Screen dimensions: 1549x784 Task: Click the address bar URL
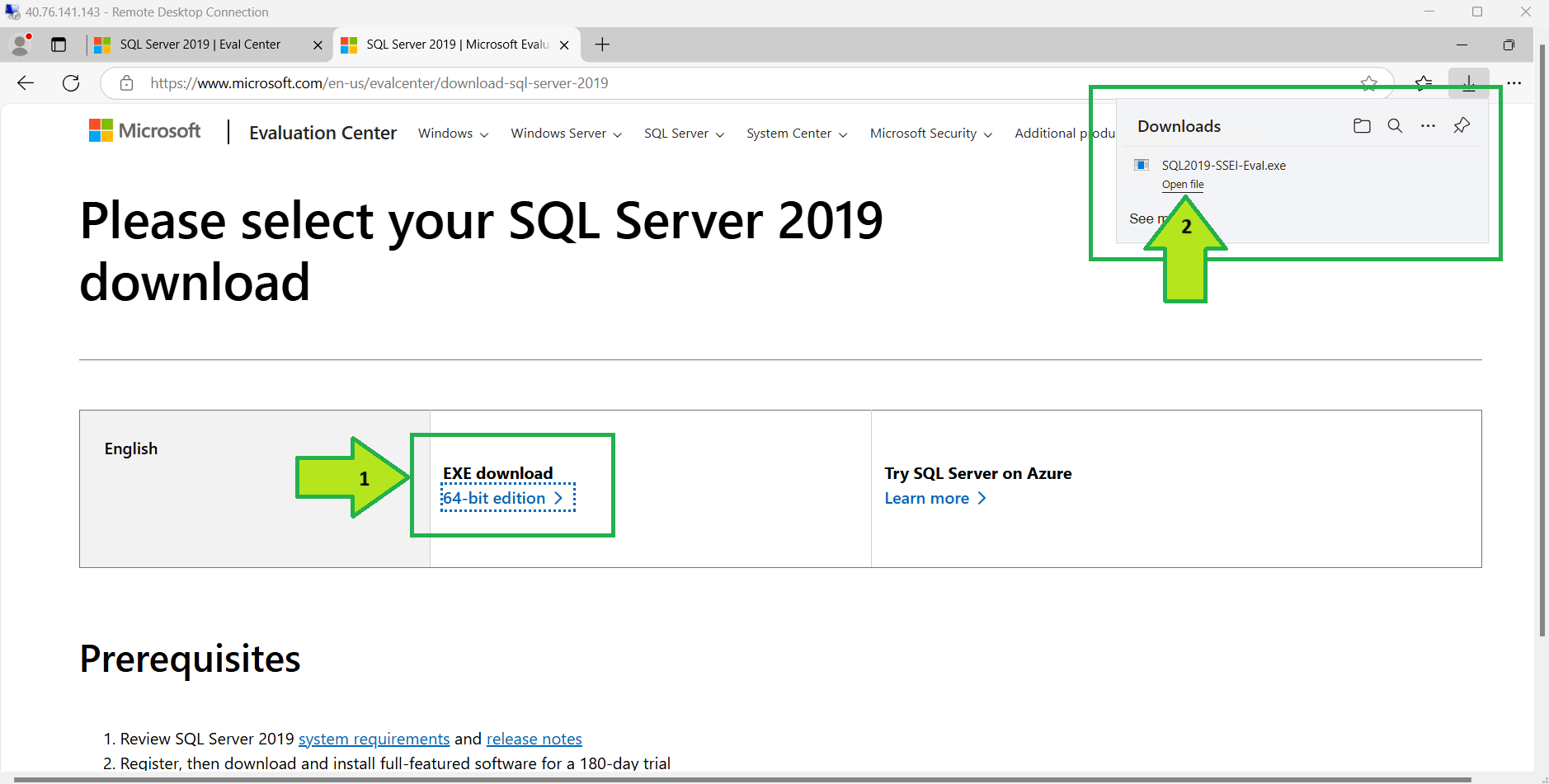379,82
